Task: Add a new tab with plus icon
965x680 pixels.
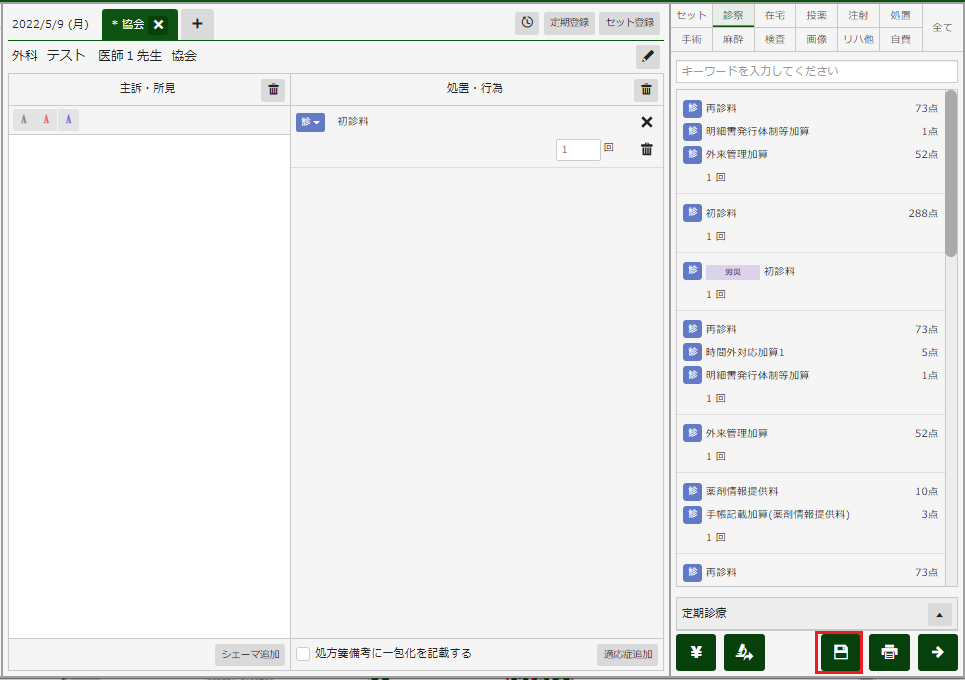Action: tap(197, 24)
